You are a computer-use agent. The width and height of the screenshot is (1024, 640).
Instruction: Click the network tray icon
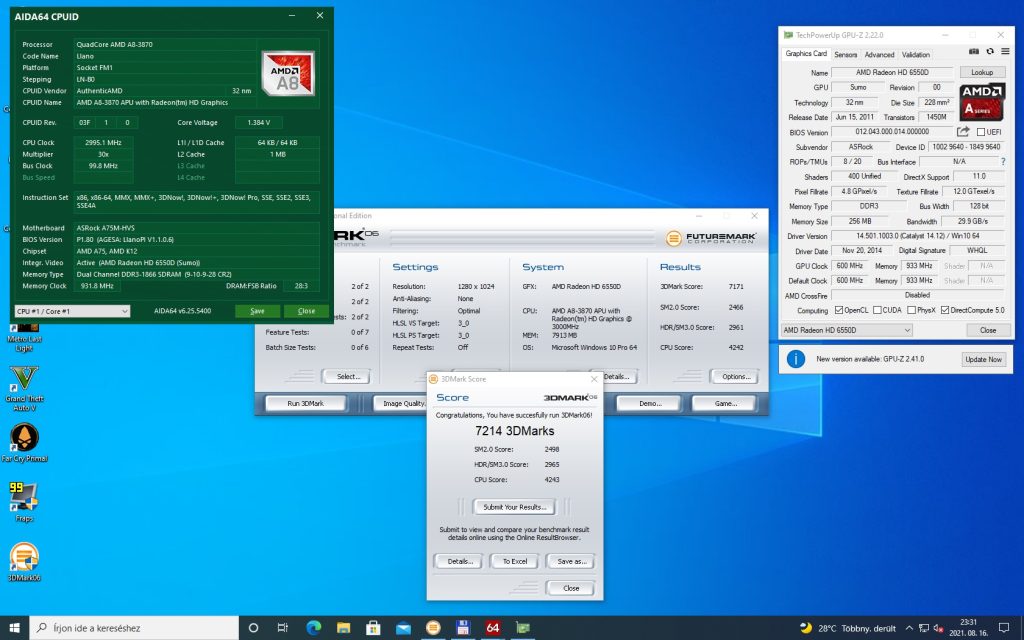[x=923, y=628]
